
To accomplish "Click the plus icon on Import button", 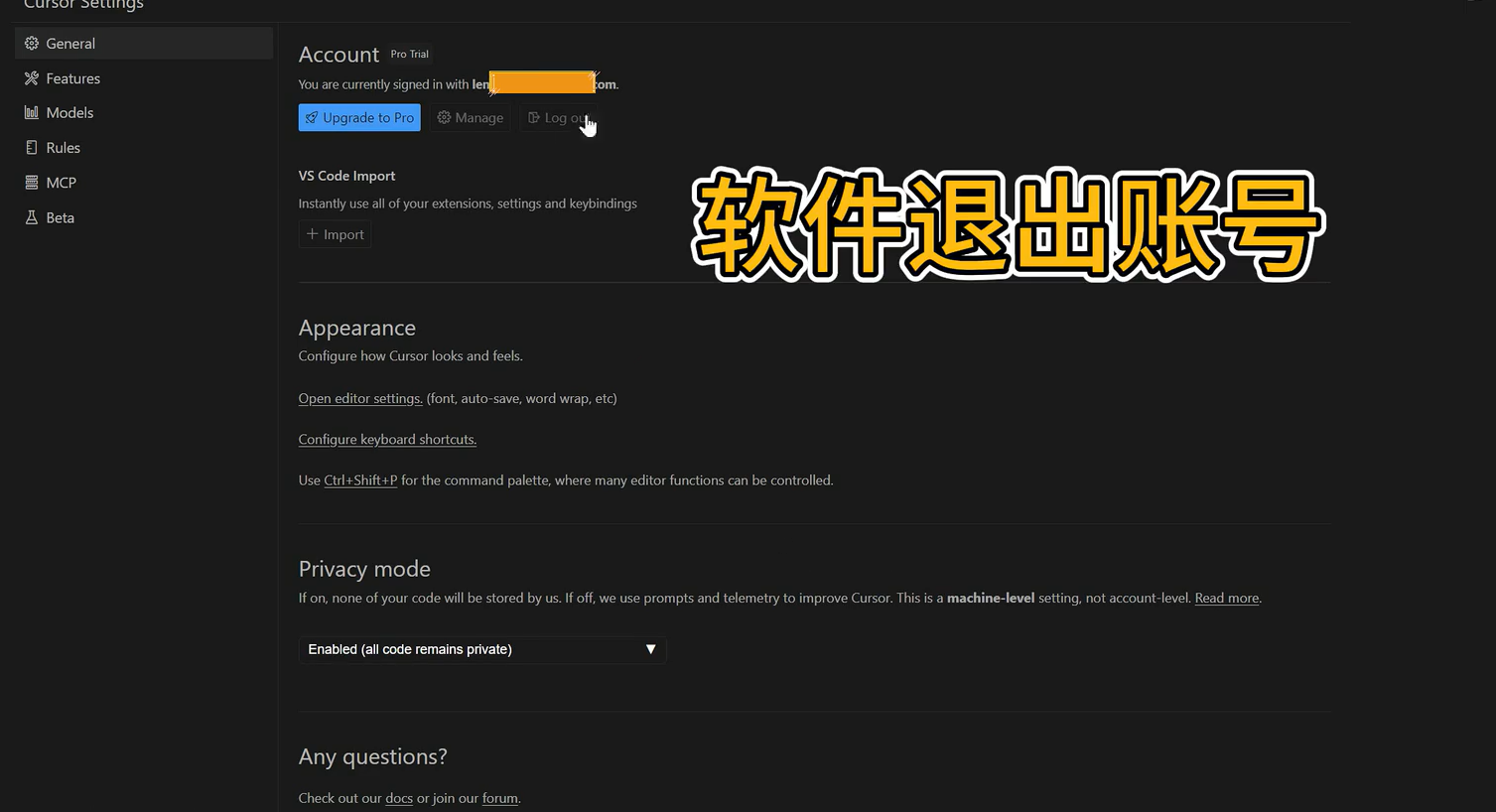I will click(313, 234).
